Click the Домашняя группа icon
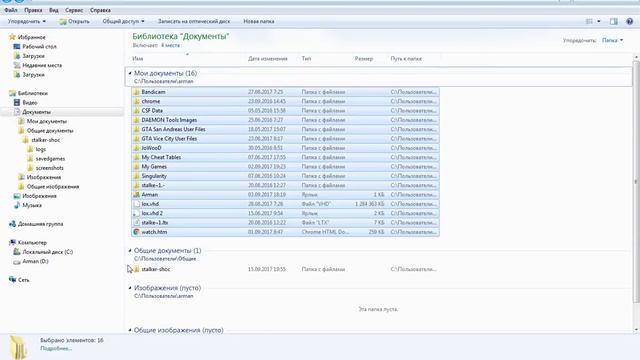Screen dimensions: 640x360 12,224
